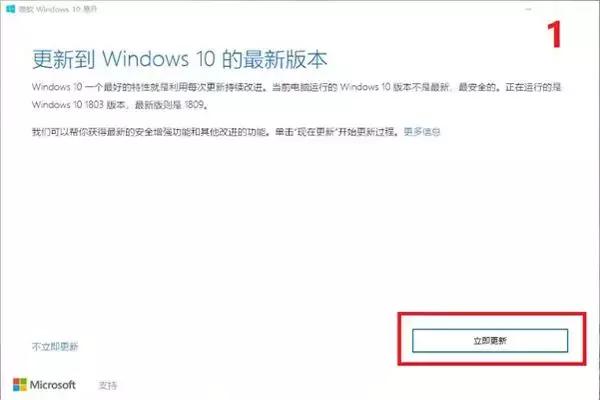600x400 pixels.
Task: Choose 不立即更新 to postpone updating
Action: pyautogui.click(x=55, y=347)
